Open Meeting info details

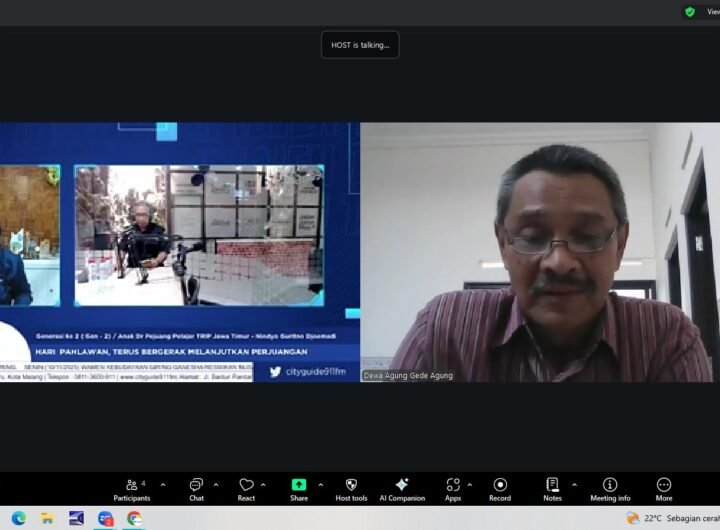[610, 485]
